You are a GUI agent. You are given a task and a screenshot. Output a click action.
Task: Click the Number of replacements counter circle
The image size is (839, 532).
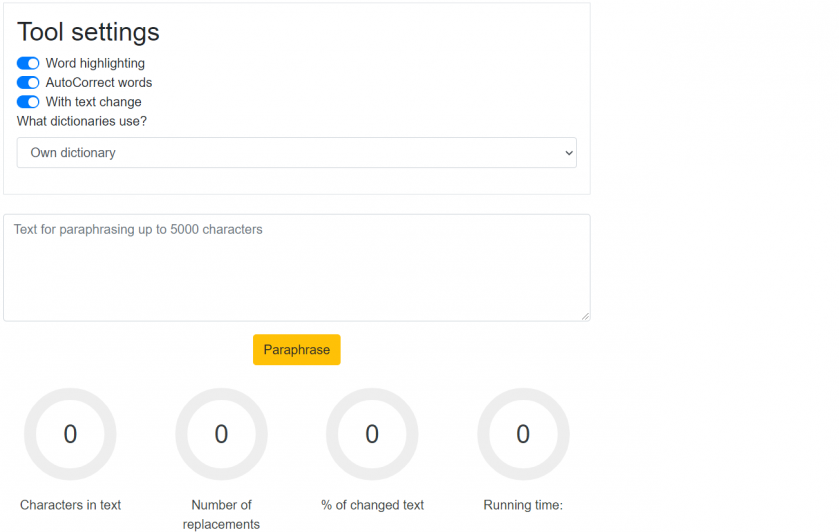[x=221, y=434]
